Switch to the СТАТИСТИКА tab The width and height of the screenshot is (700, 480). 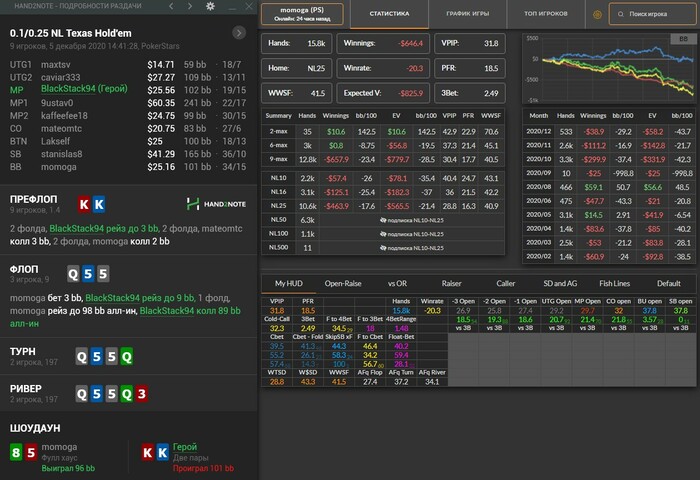click(389, 14)
